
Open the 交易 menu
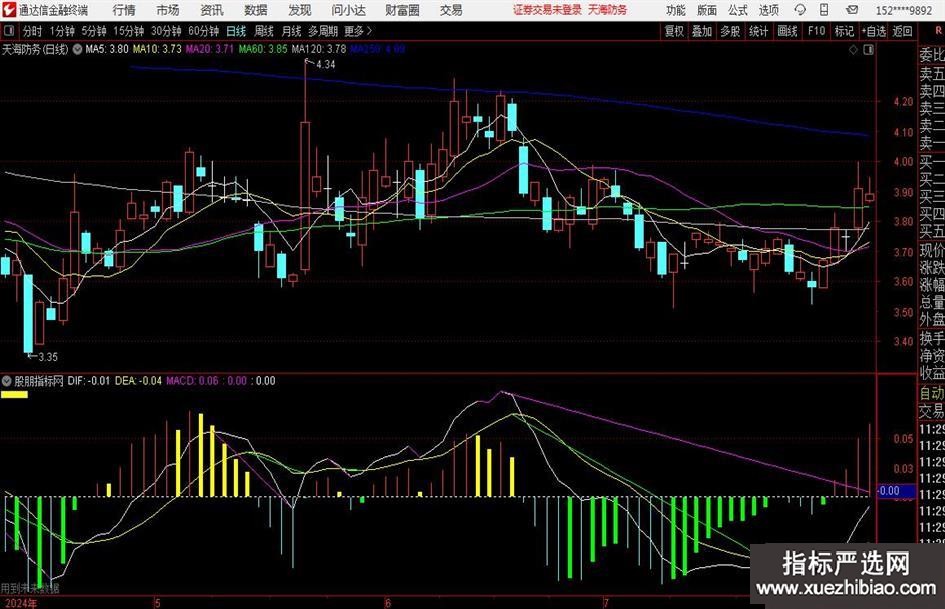click(451, 10)
